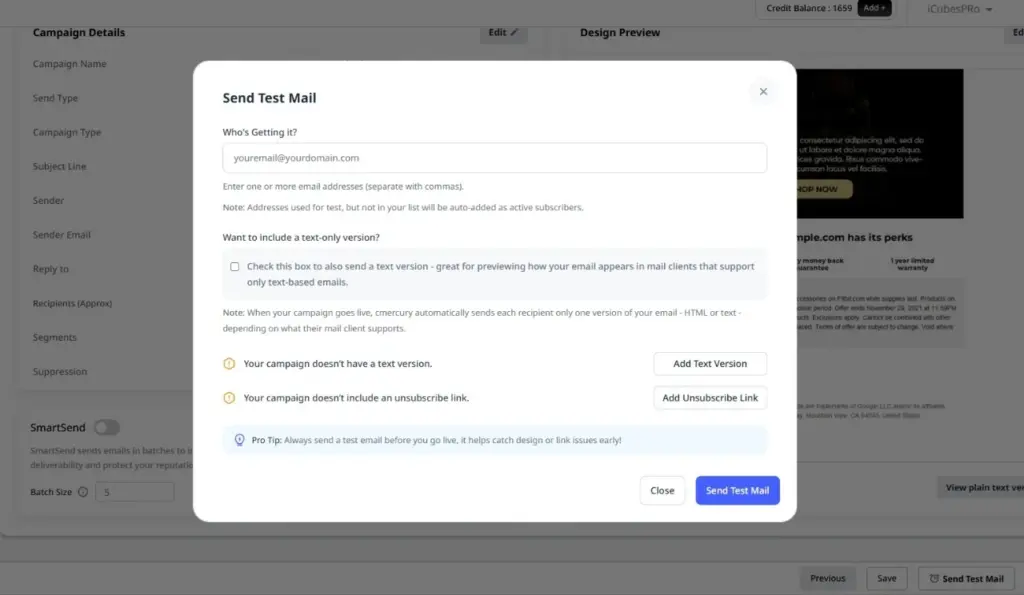Click the info icon next to Batch Size
Viewport: 1024px width, 595px height.
coord(82,492)
